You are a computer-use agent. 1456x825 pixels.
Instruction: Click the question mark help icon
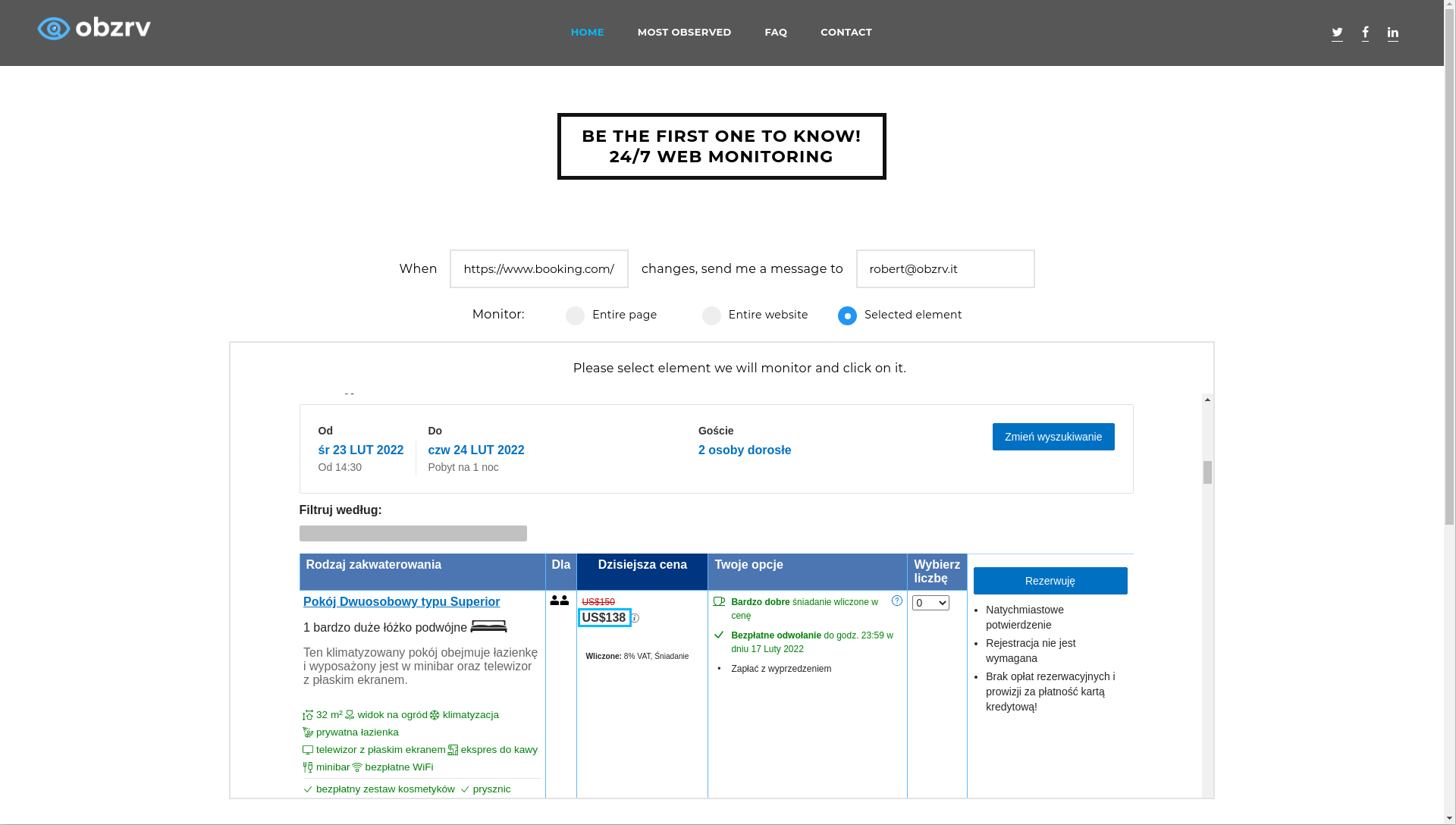pos(897,601)
